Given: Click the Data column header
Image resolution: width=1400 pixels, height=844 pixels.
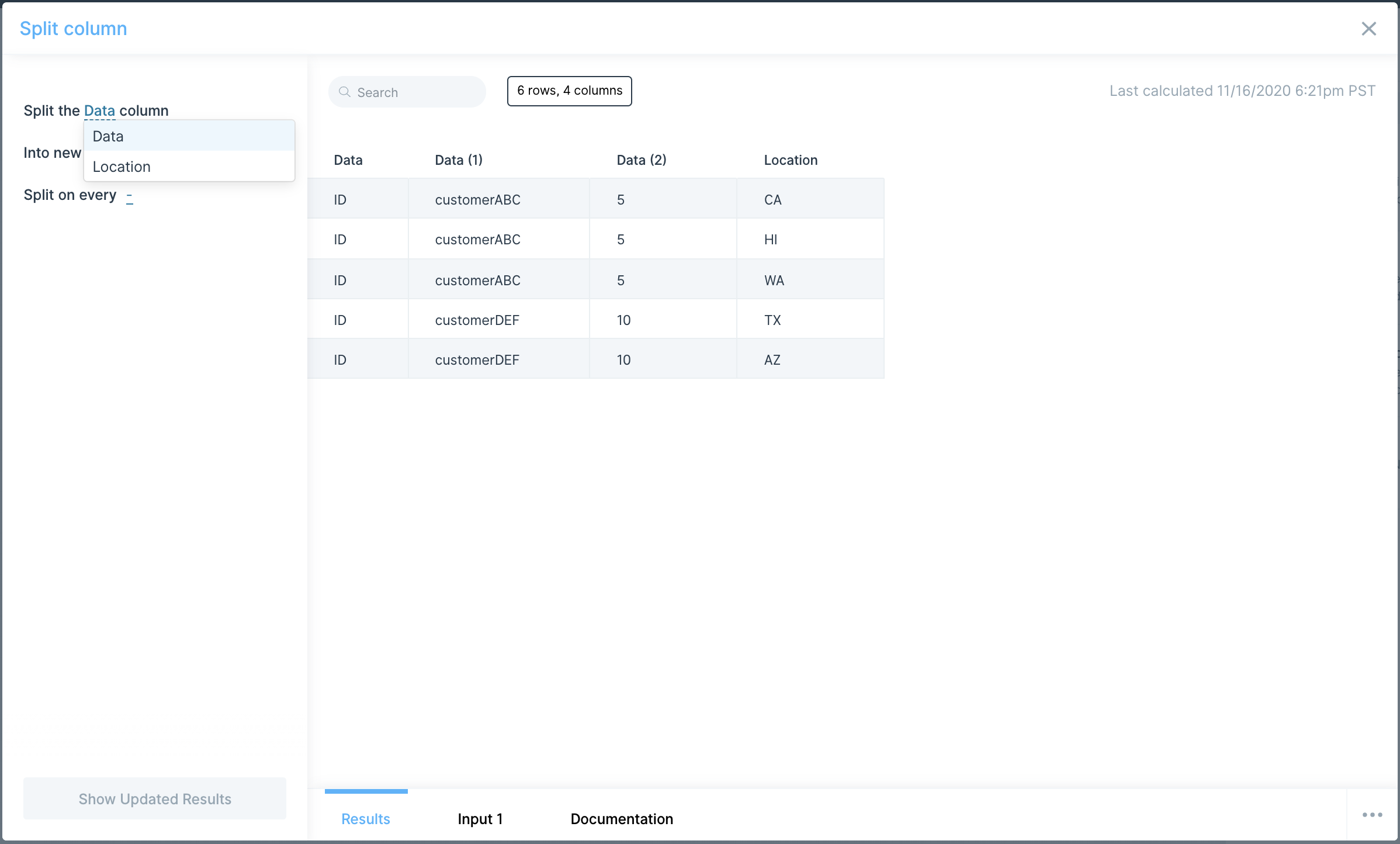Looking at the screenshot, I should pyautogui.click(x=348, y=160).
